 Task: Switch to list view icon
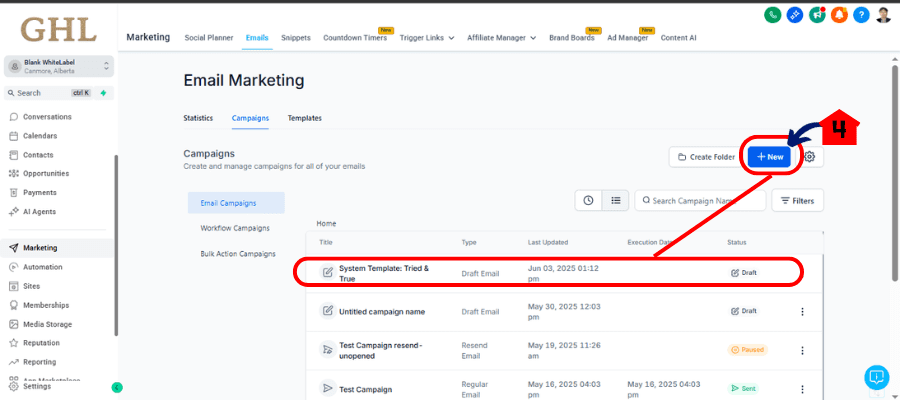(615, 200)
